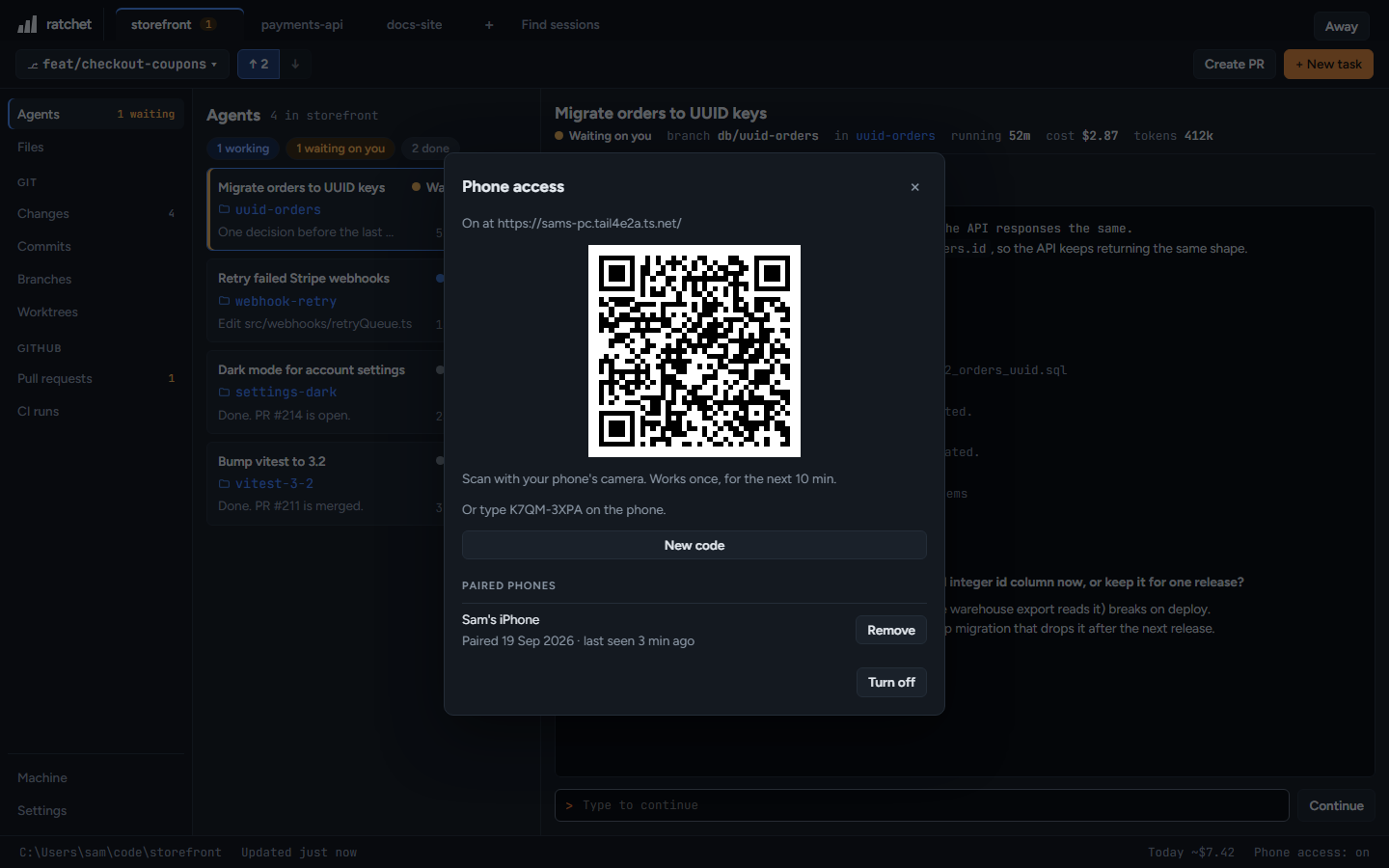Filter agents by 1 working
1389x868 pixels.
click(x=243, y=149)
